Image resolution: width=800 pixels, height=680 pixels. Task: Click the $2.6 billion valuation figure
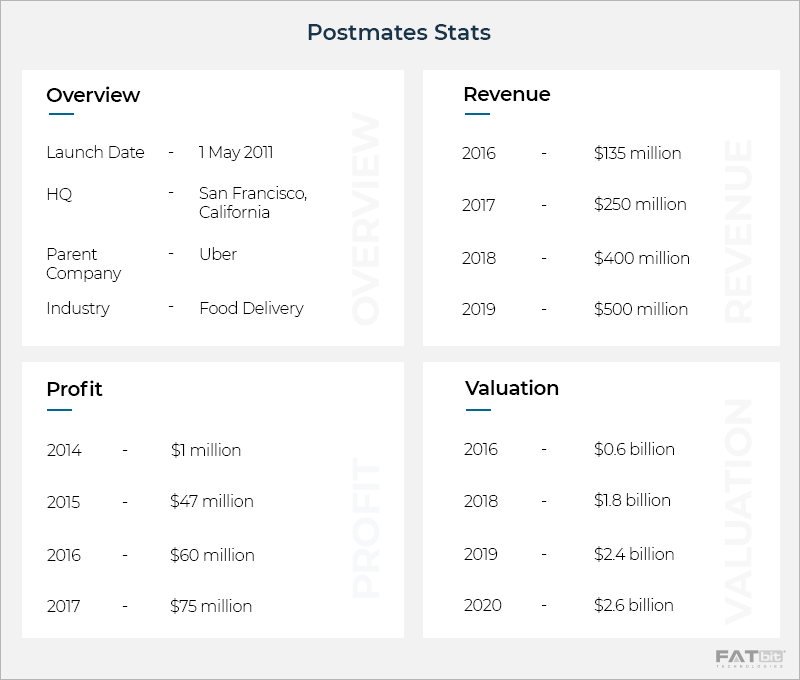(x=634, y=606)
